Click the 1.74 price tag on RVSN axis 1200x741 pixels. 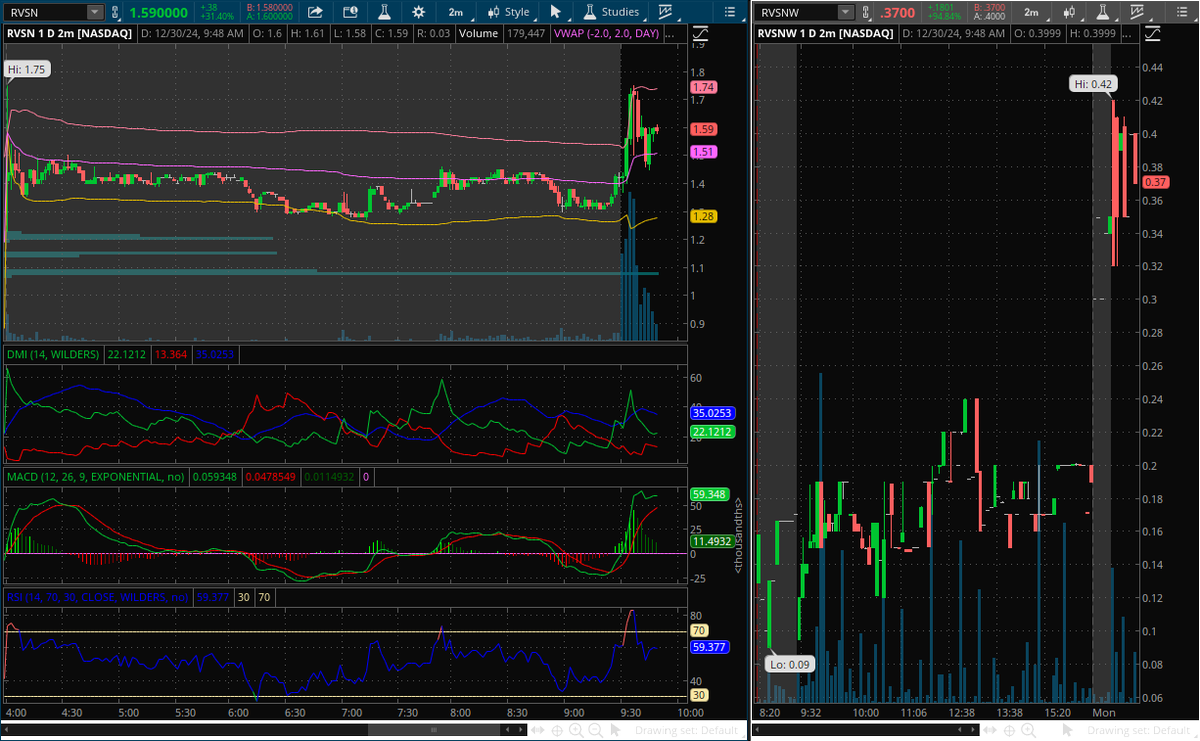(x=703, y=88)
